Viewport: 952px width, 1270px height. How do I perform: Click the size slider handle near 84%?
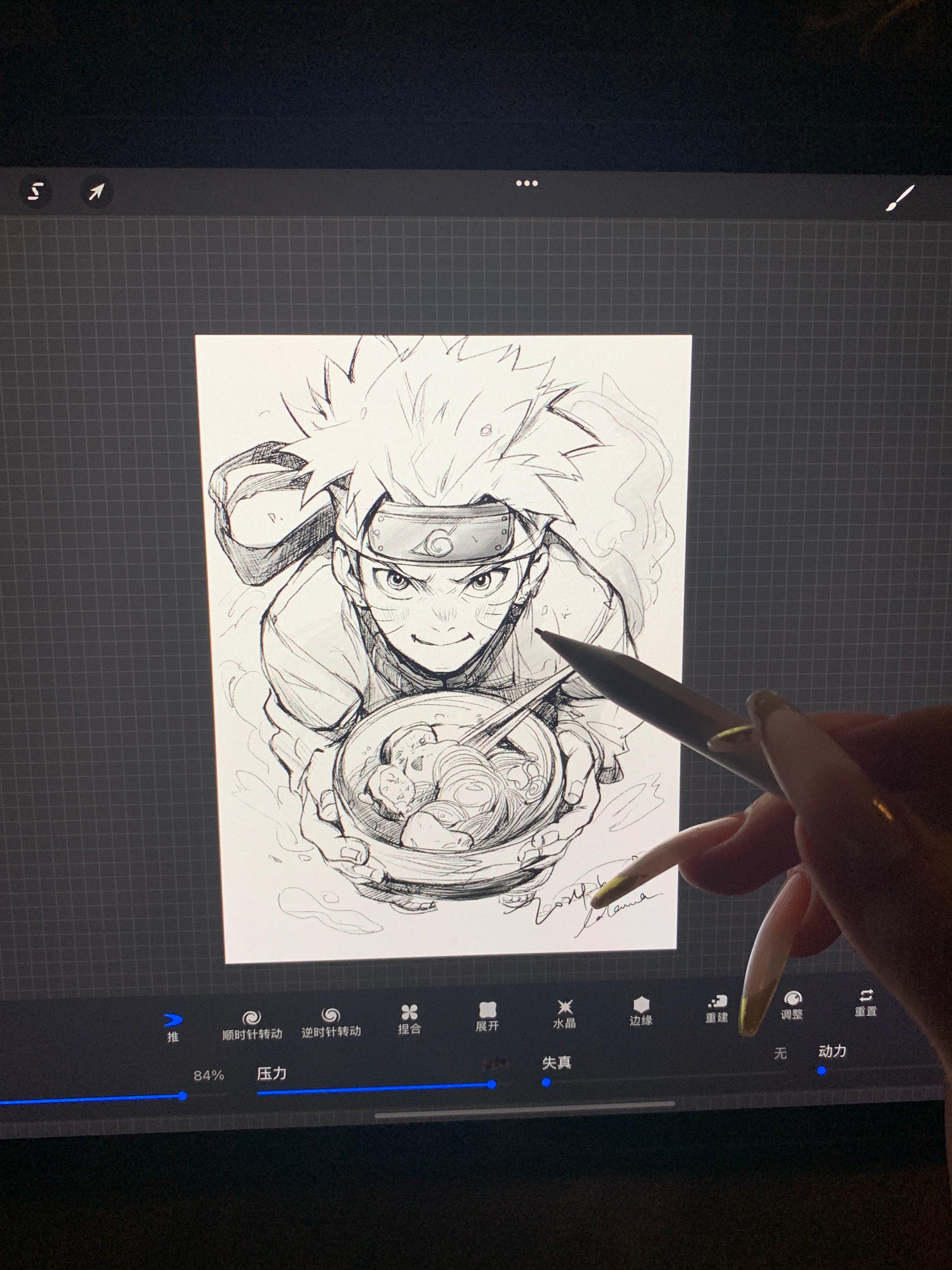[x=183, y=1096]
